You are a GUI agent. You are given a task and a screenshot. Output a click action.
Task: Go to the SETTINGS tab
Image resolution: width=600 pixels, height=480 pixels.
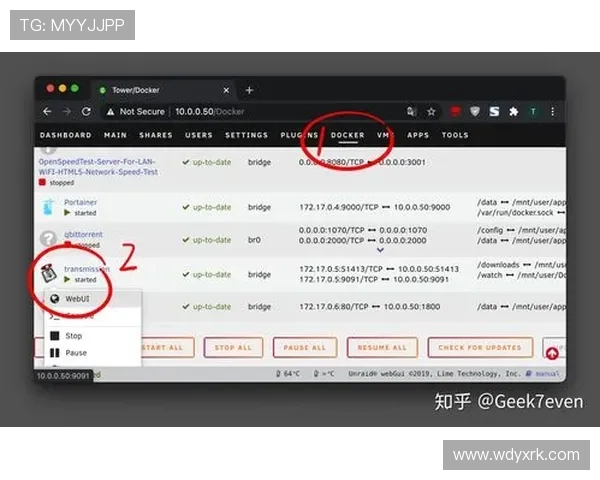point(246,135)
